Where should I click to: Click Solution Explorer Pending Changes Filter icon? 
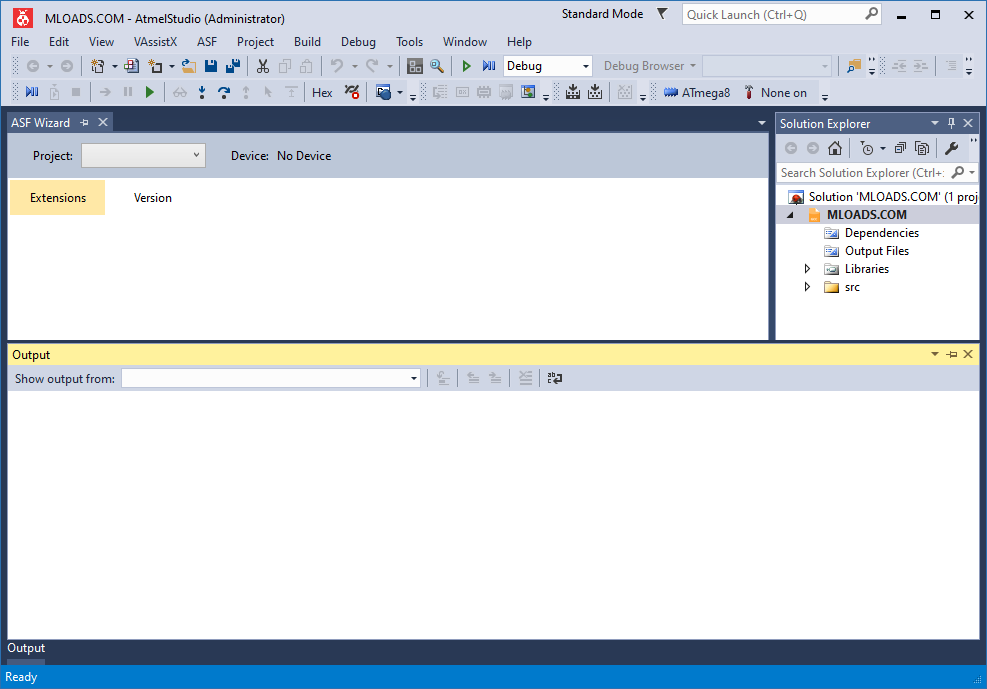[867, 148]
